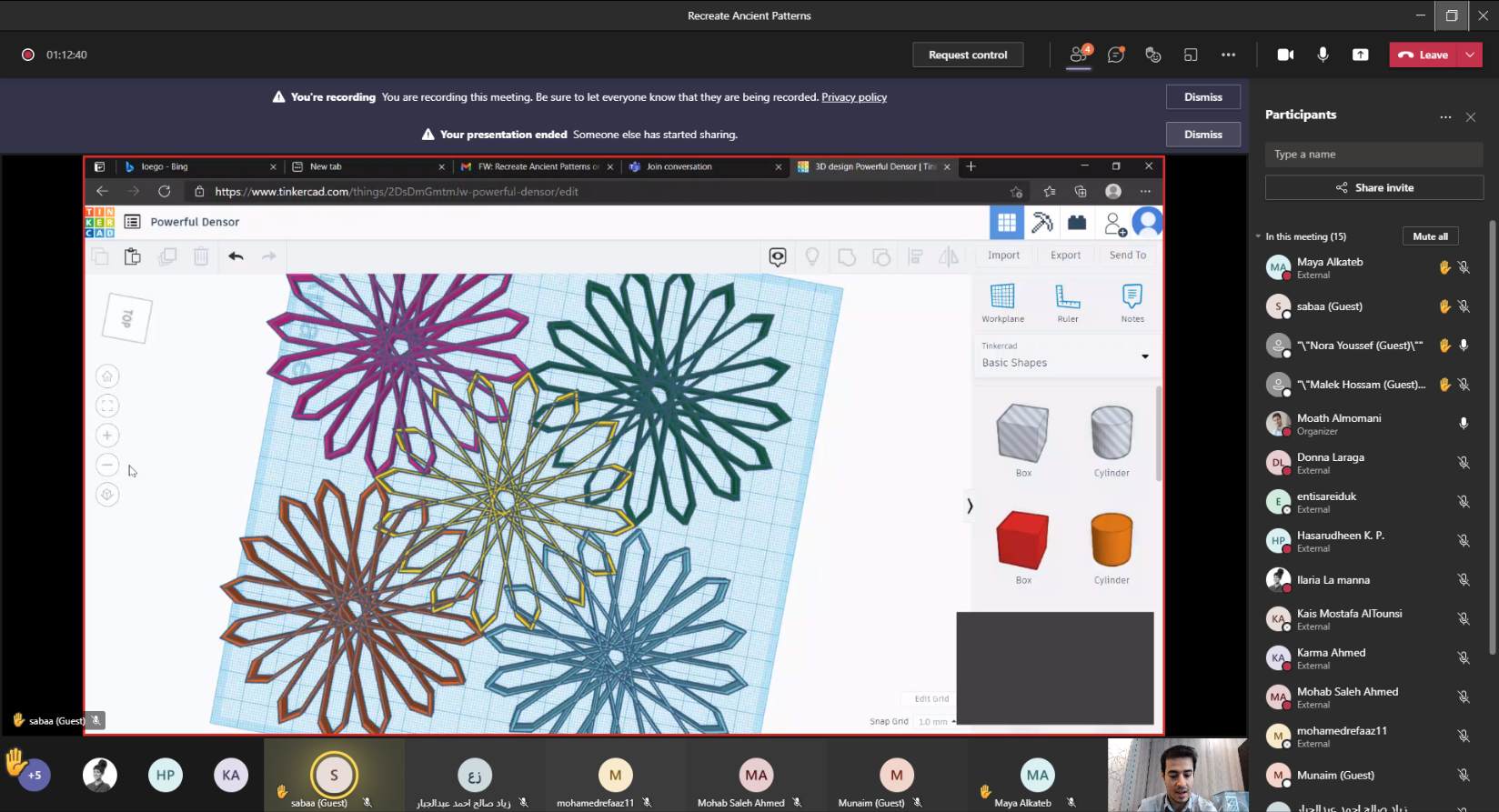1499x812 pixels.
Task: Click sabaa (Guest) microphone icon in list
Action: (x=1464, y=306)
